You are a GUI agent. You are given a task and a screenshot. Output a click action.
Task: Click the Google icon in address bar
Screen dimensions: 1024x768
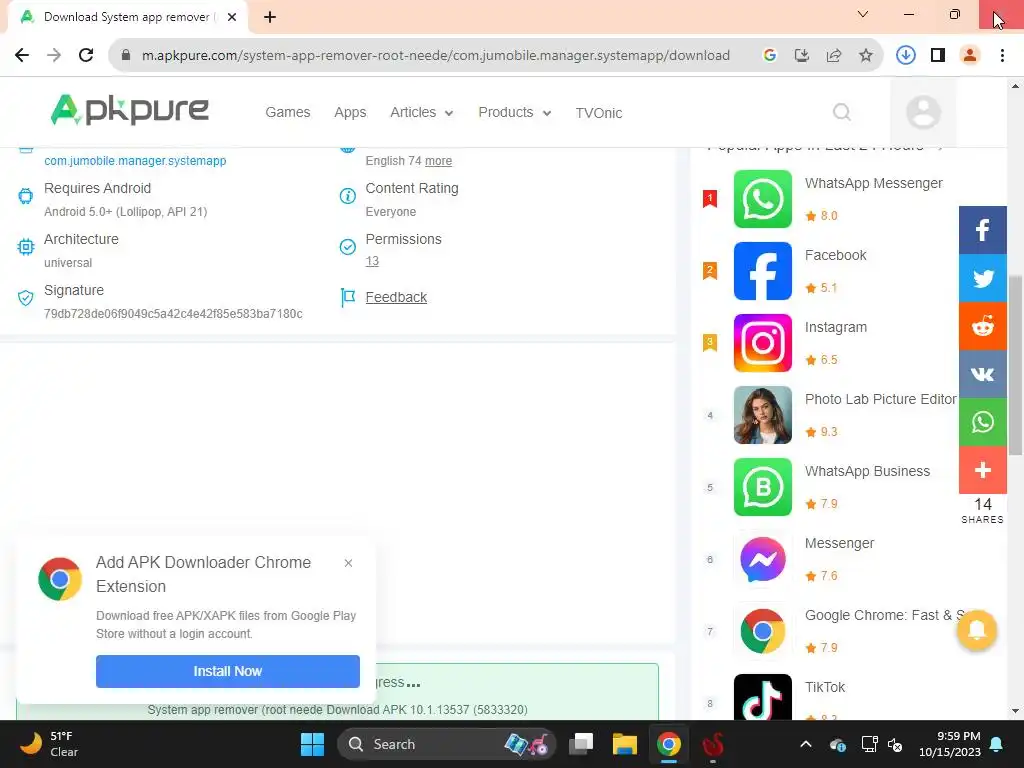(x=770, y=56)
